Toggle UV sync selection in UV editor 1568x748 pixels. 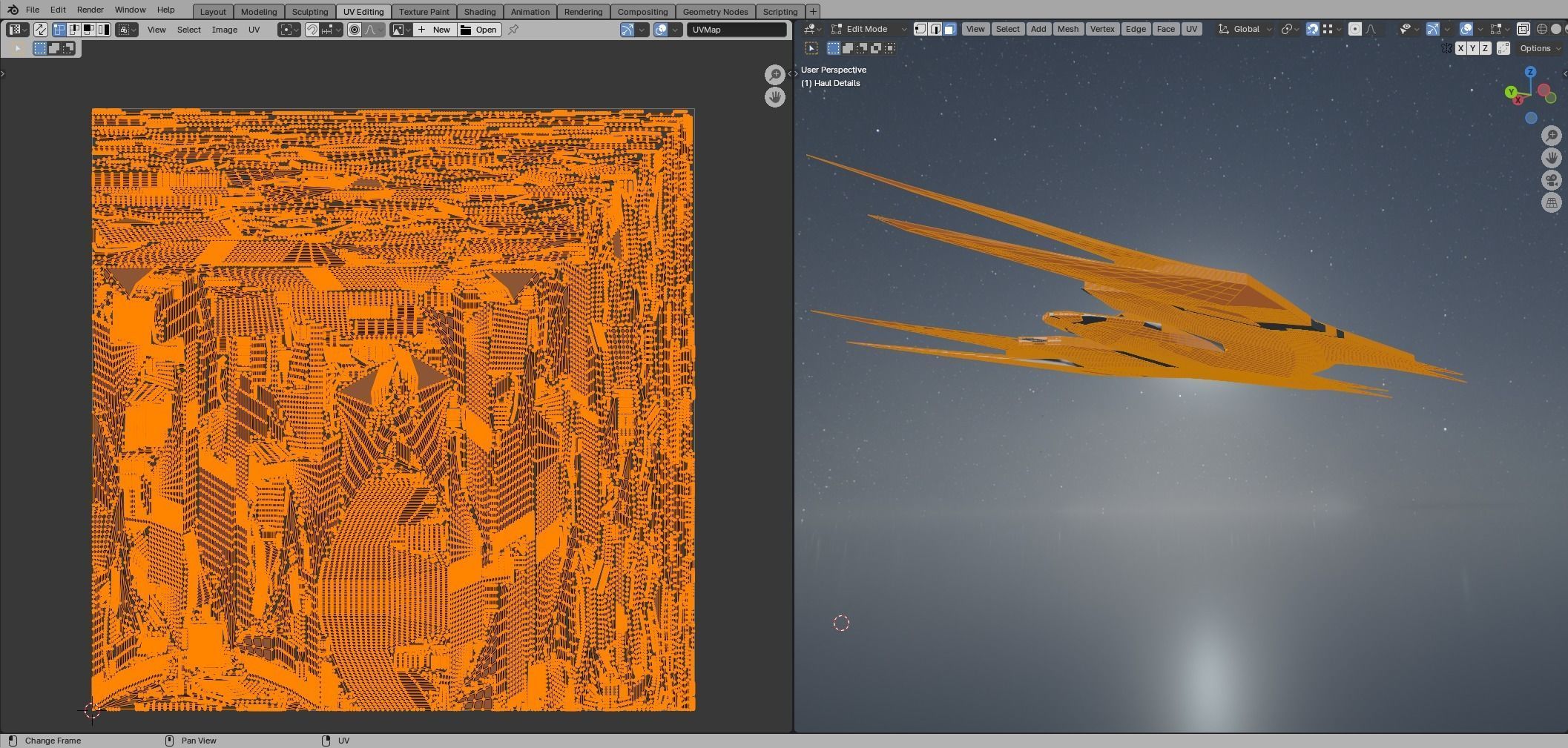[40, 30]
